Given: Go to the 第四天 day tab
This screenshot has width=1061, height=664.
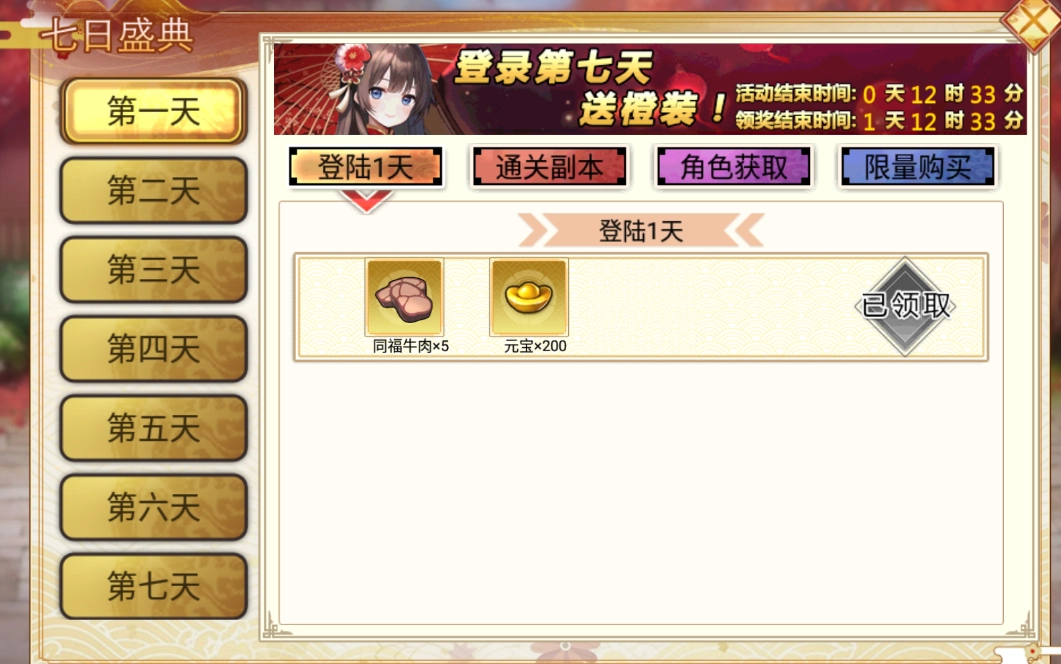Looking at the screenshot, I should point(154,349).
